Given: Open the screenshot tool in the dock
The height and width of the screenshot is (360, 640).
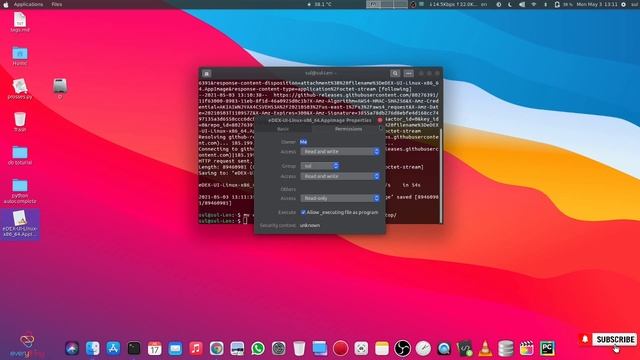Looking at the screenshot, I should pos(361,348).
